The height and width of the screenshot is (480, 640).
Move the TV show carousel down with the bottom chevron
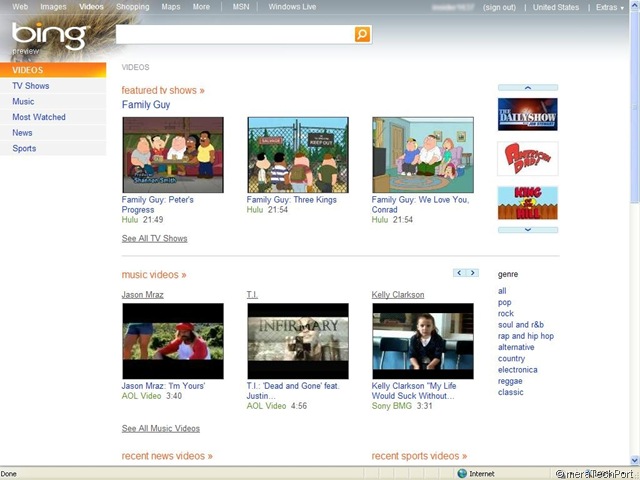(528, 230)
